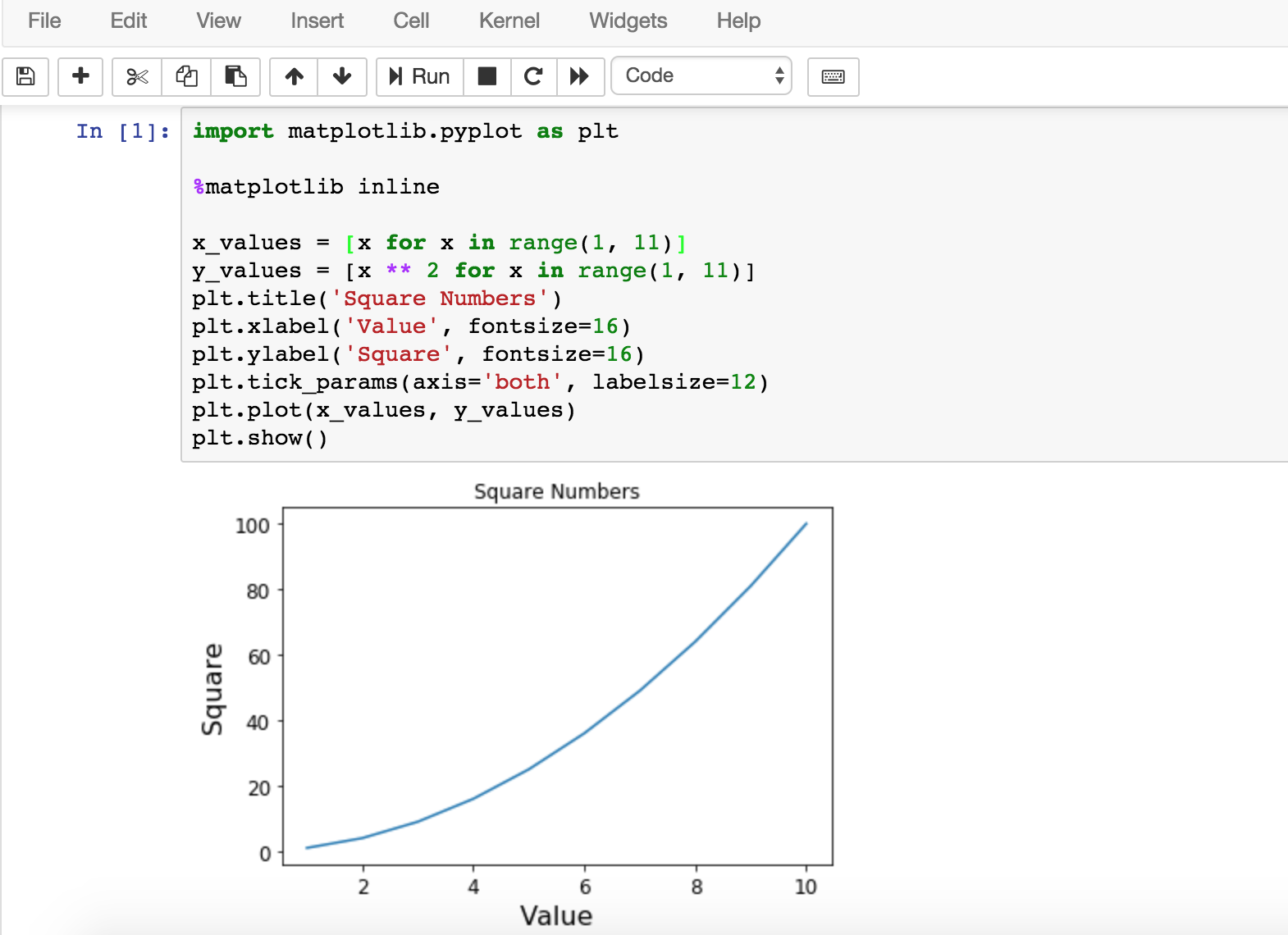
Task: Open the command palette keyboard icon
Action: (833, 76)
